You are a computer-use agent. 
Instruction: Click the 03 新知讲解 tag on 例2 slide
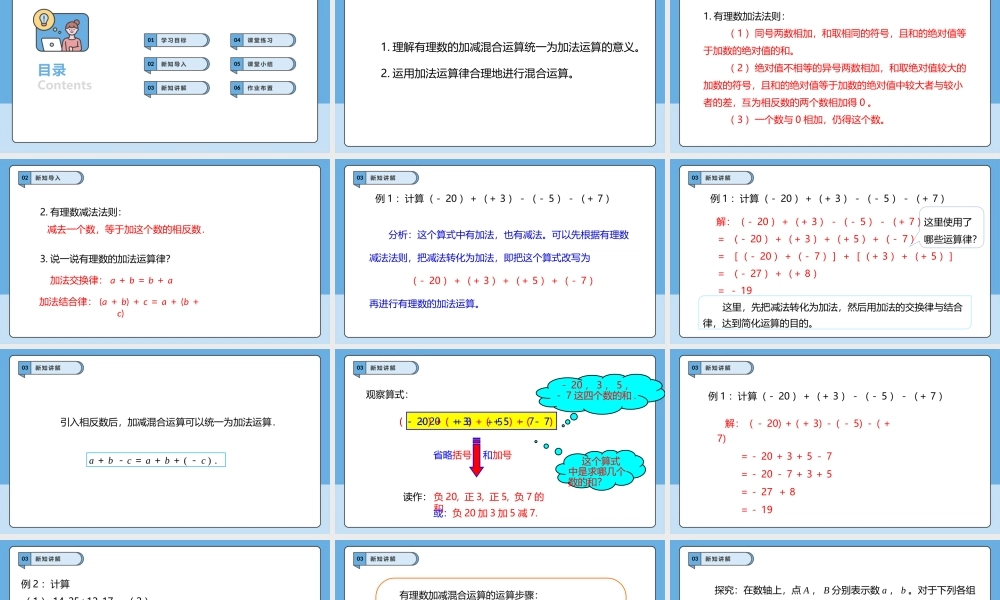click(51, 559)
